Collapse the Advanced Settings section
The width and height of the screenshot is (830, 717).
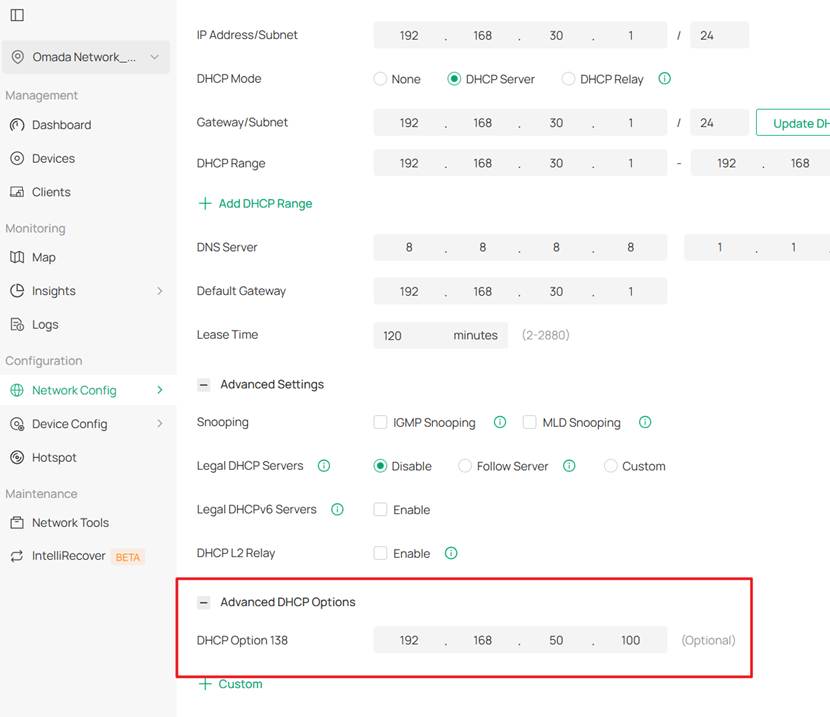pyautogui.click(x=204, y=385)
